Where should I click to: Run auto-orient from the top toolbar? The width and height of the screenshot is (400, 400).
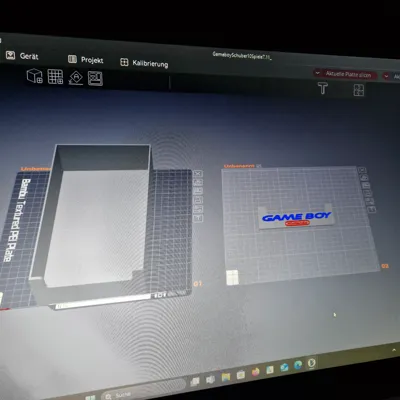pyautogui.click(x=76, y=78)
